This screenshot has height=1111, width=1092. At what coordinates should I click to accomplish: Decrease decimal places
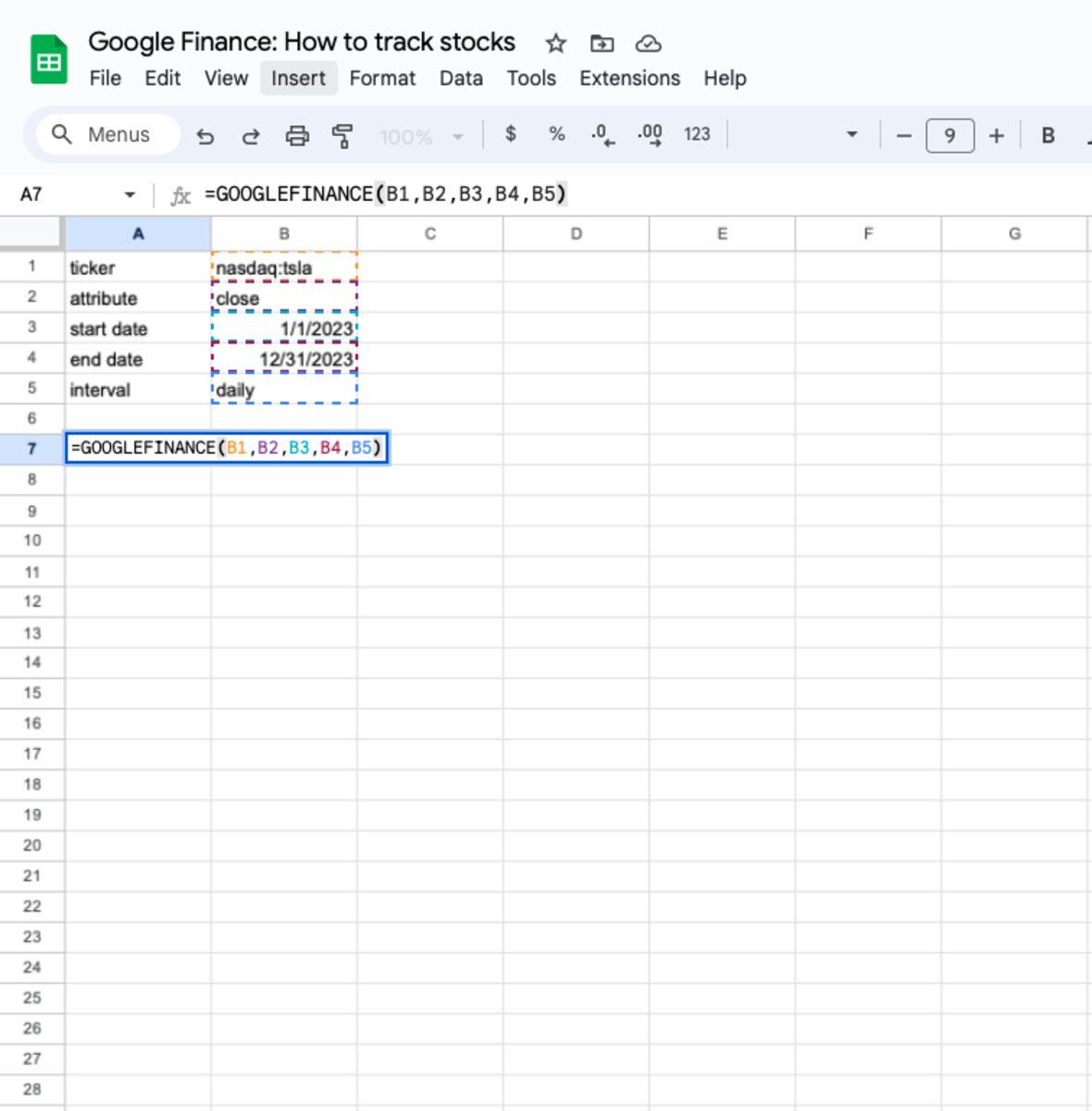(602, 135)
